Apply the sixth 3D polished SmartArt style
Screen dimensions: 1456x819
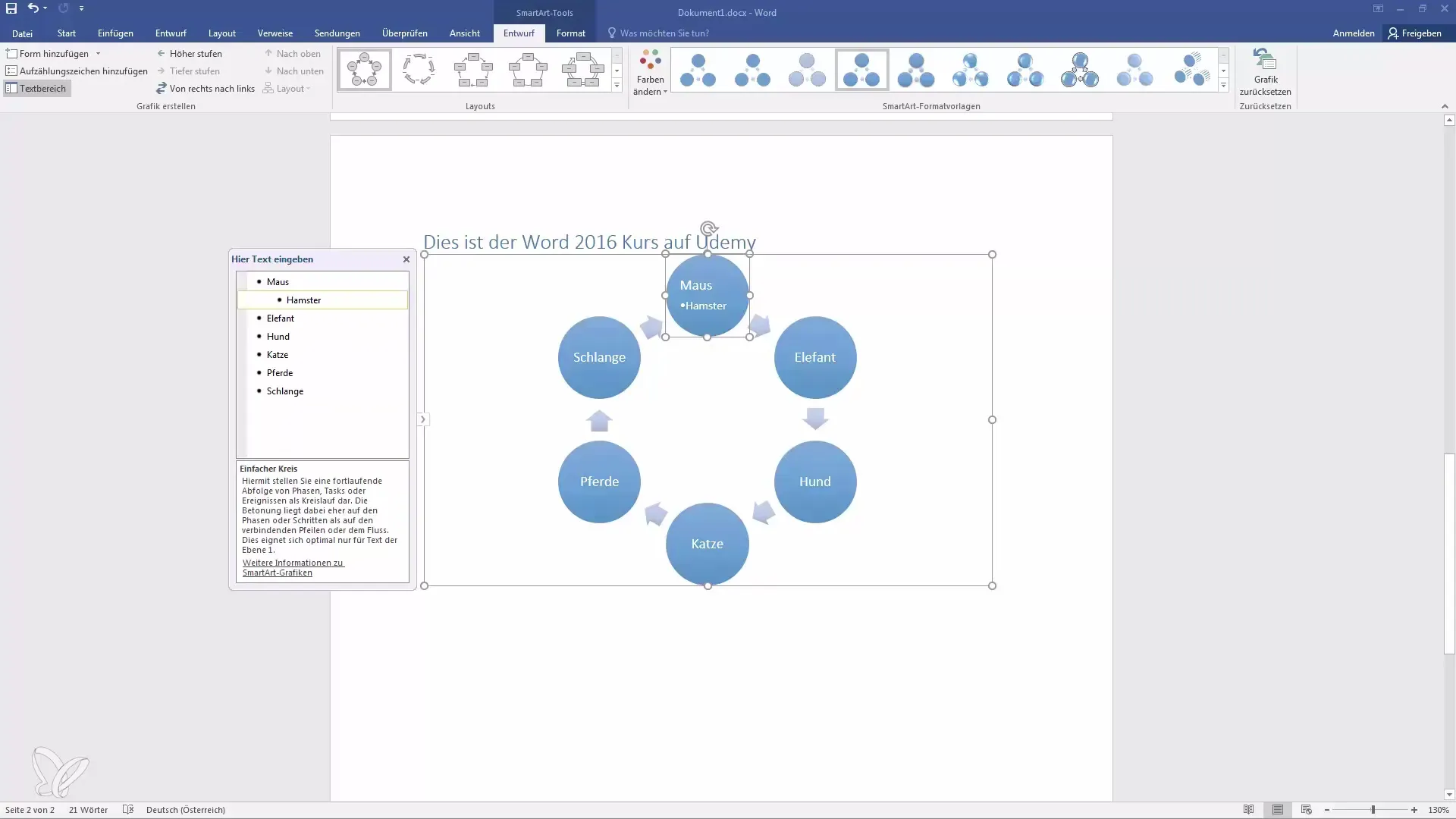tap(971, 70)
